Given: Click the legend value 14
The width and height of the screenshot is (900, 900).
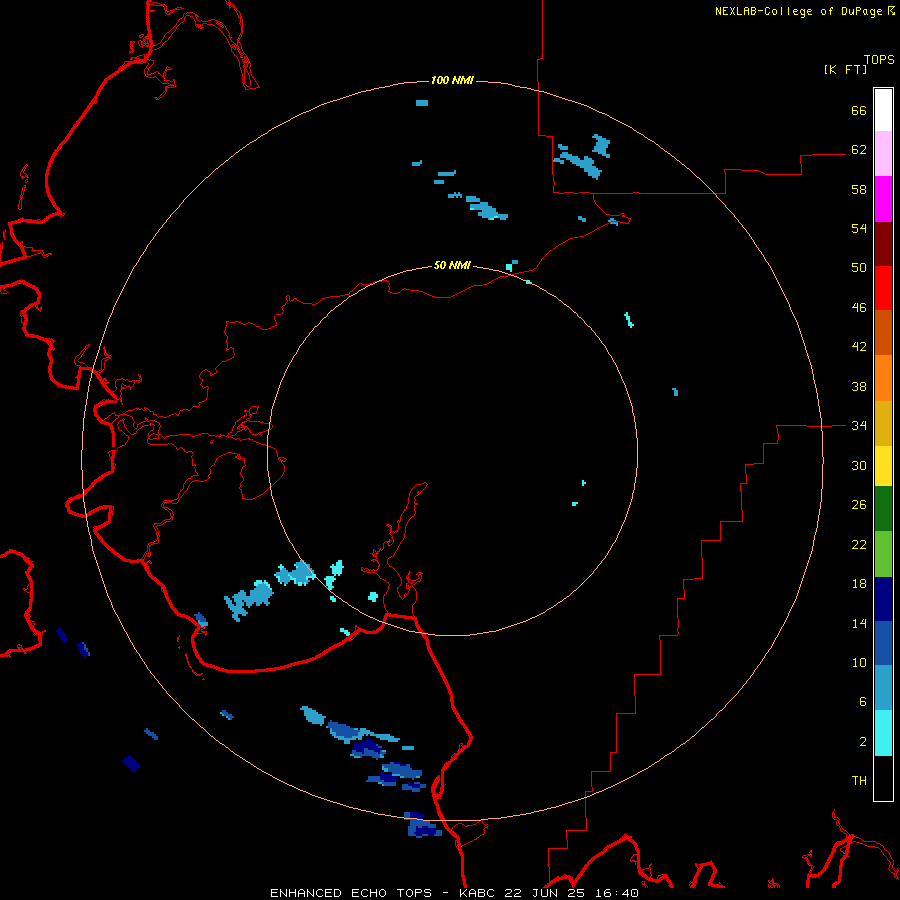Looking at the screenshot, I should click(x=859, y=623).
